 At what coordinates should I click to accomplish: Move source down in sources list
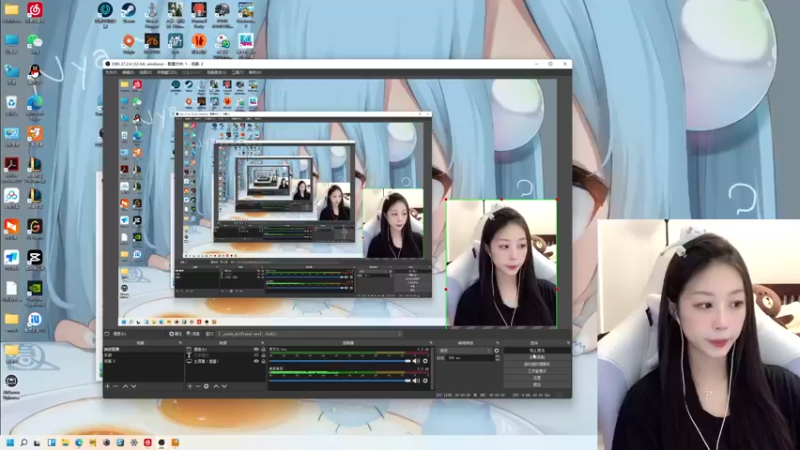tap(224, 386)
